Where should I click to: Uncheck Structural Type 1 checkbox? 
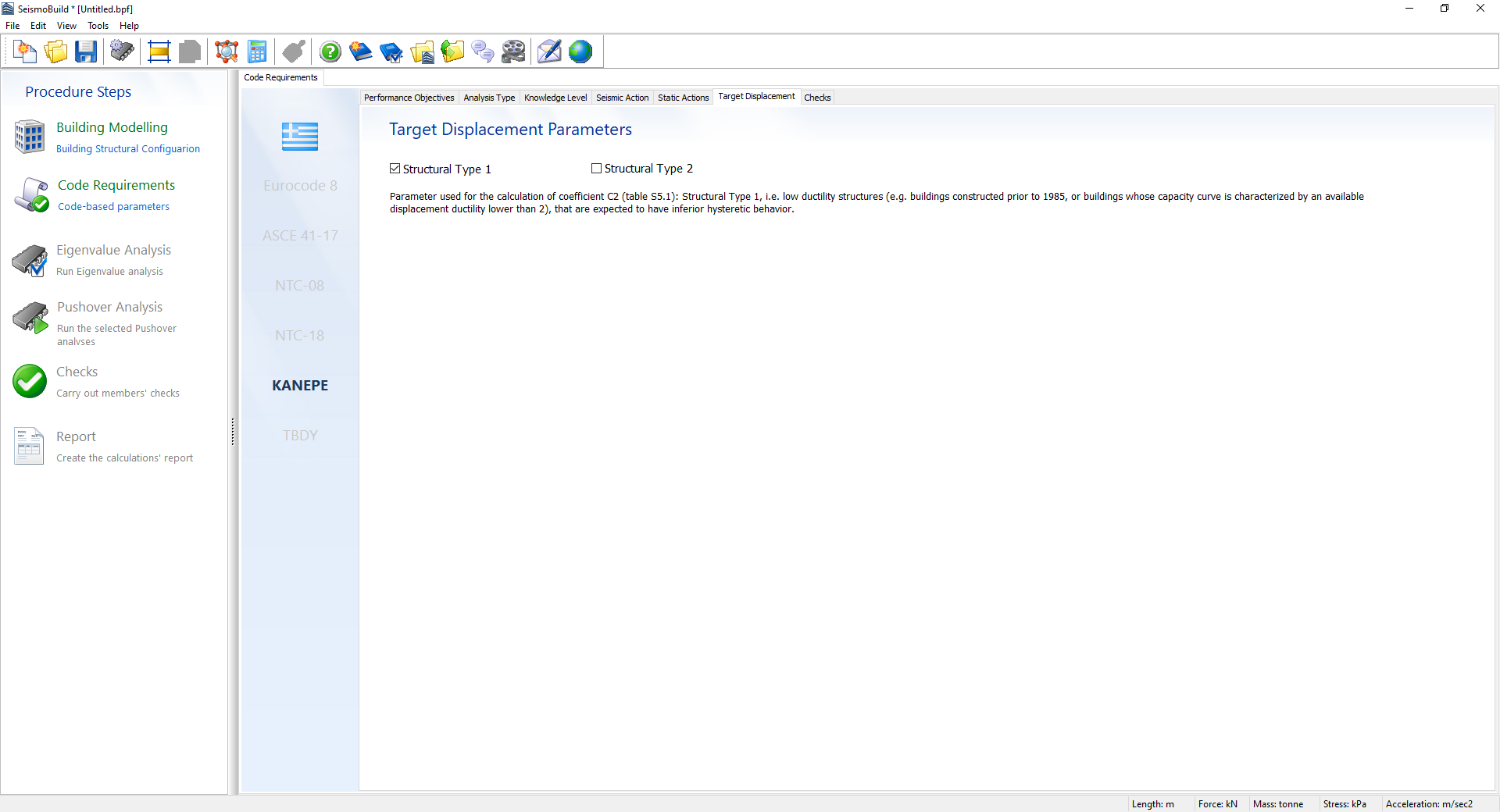395,169
